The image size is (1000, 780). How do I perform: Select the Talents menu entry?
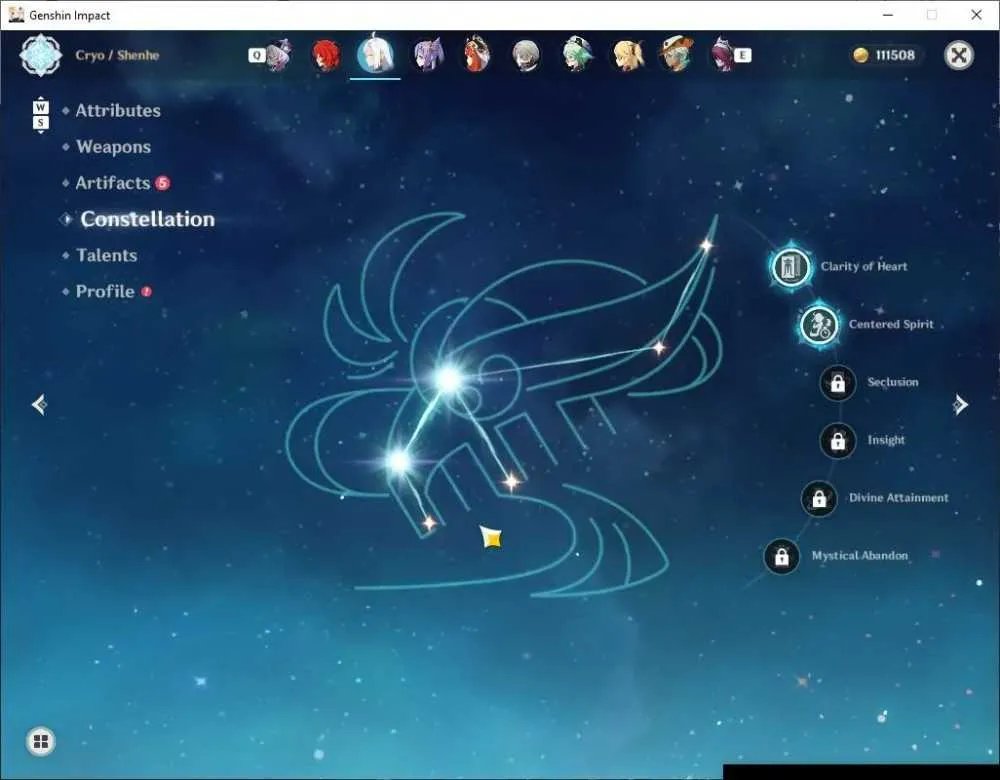tap(107, 255)
